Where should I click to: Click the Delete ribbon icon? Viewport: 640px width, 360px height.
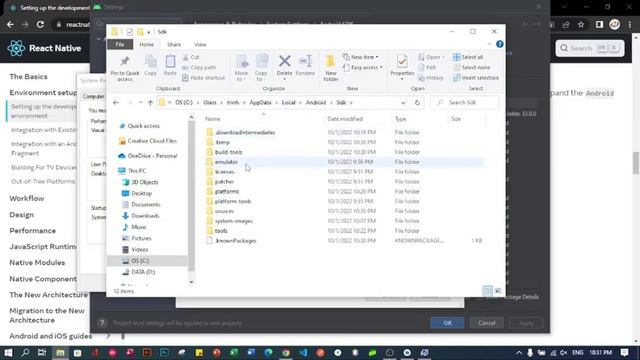pos(284,67)
